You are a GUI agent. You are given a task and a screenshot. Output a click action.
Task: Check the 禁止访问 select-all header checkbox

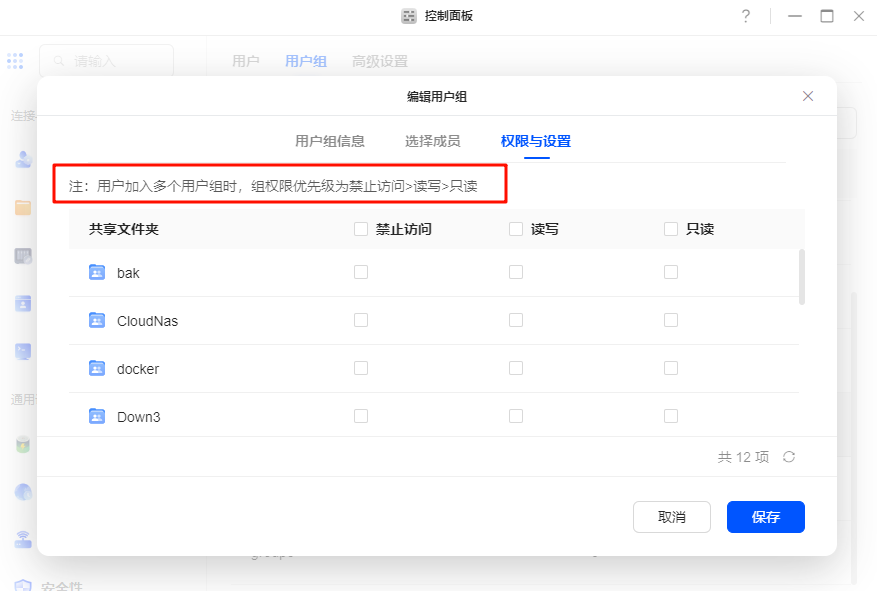(x=361, y=229)
